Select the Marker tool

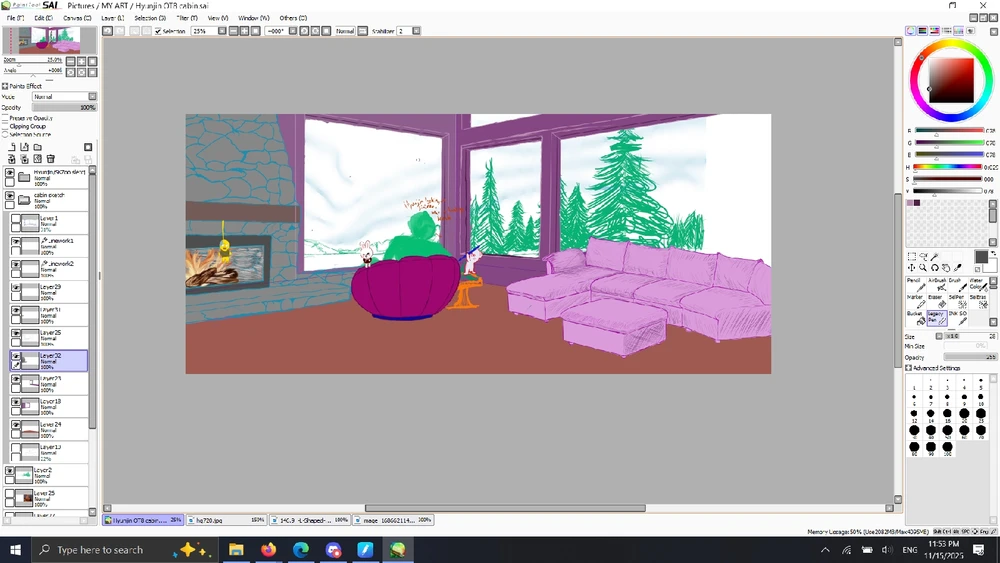(915, 301)
